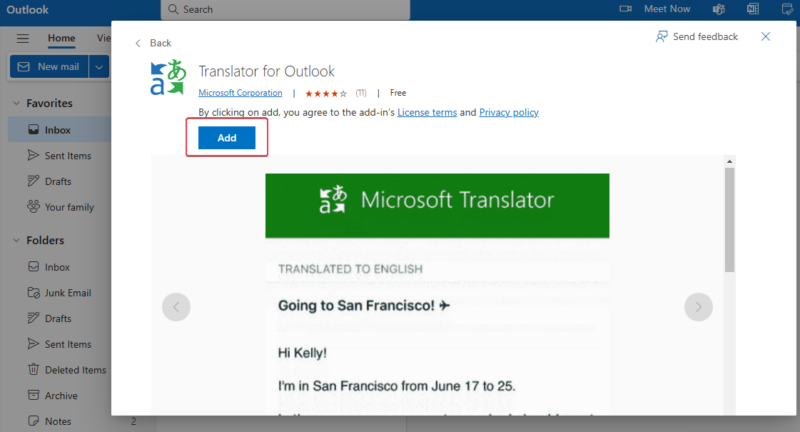Viewport: 800px width, 432px height.
Task: Open the Notes folder
Action: pyautogui.click(x=59, y=421)
